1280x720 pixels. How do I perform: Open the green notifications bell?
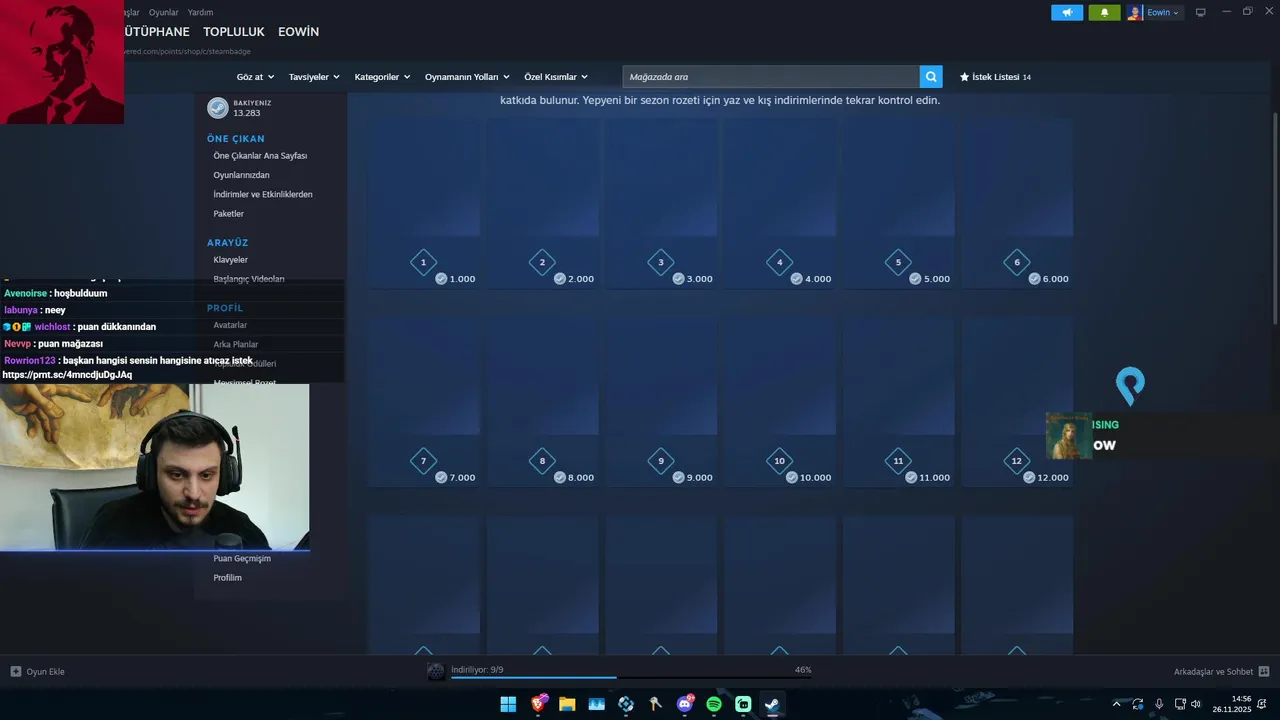point(1104,13)
